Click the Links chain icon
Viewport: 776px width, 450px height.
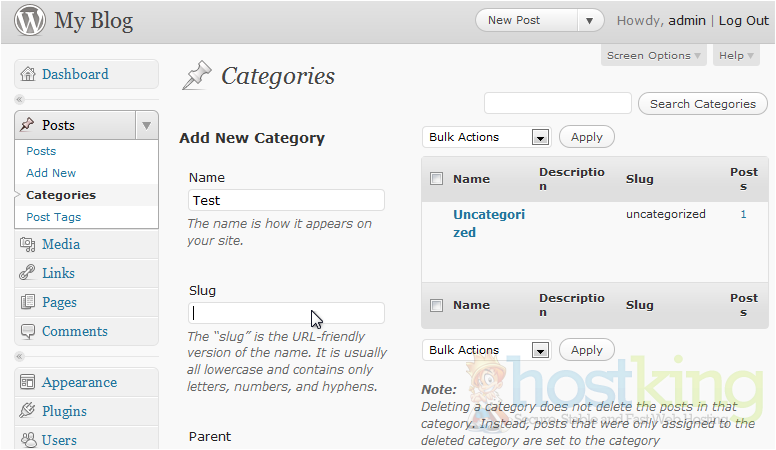click(x=27, y=273)
